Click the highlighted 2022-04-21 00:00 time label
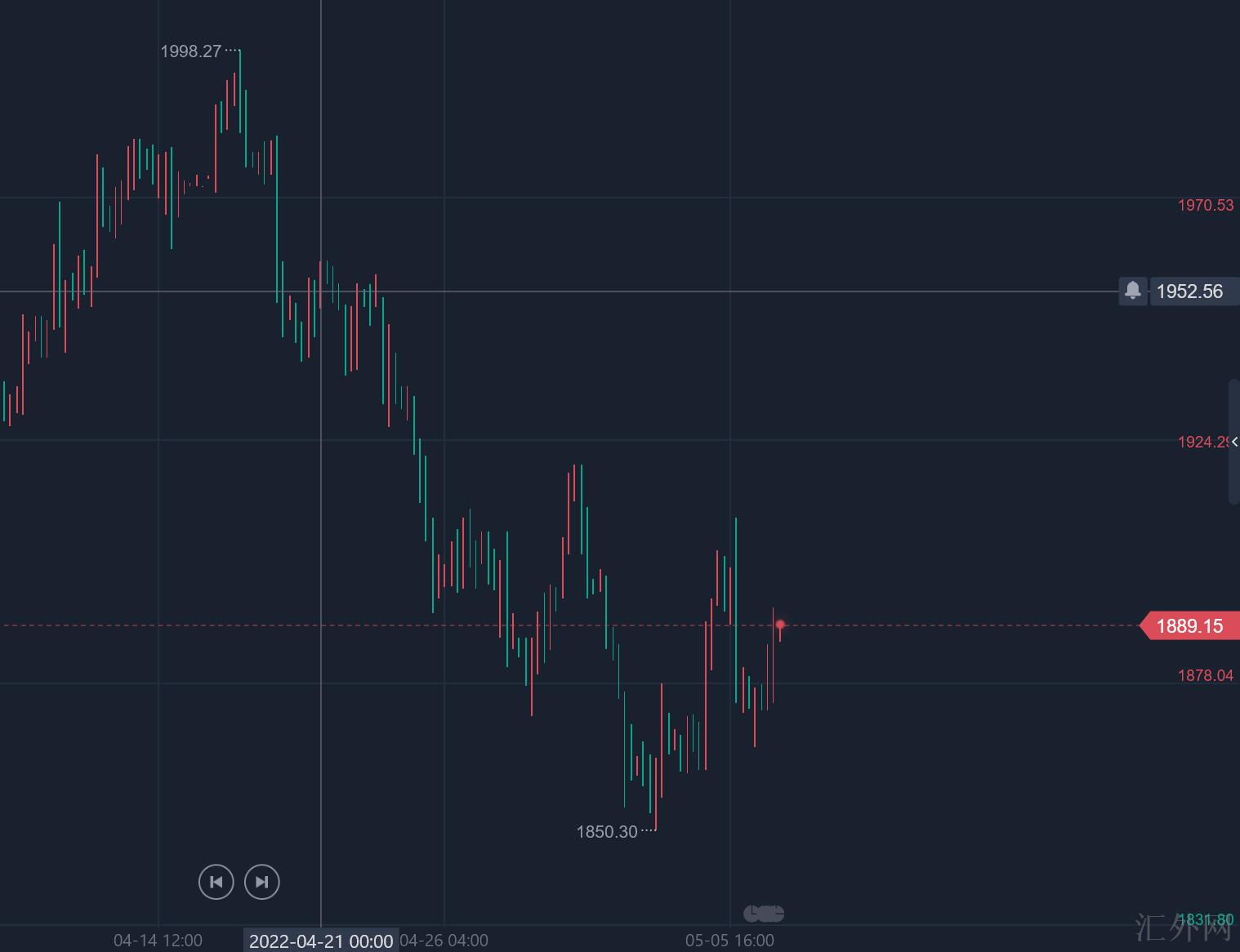Image resolution: width=1240 pixels, height=952 pixels. (x=321, y=941)
